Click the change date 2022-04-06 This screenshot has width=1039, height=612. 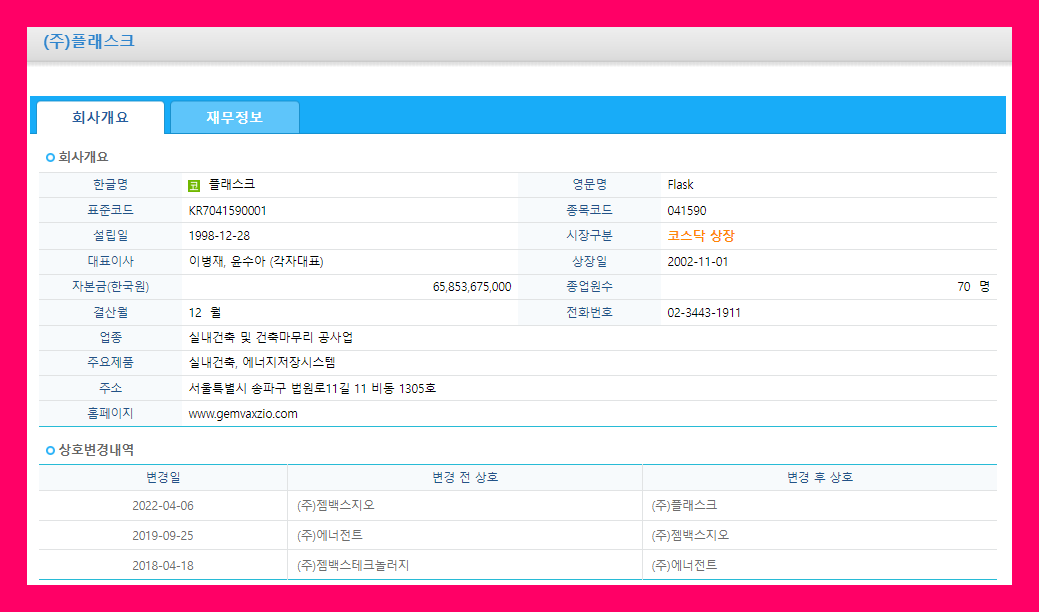coord(163,506)
